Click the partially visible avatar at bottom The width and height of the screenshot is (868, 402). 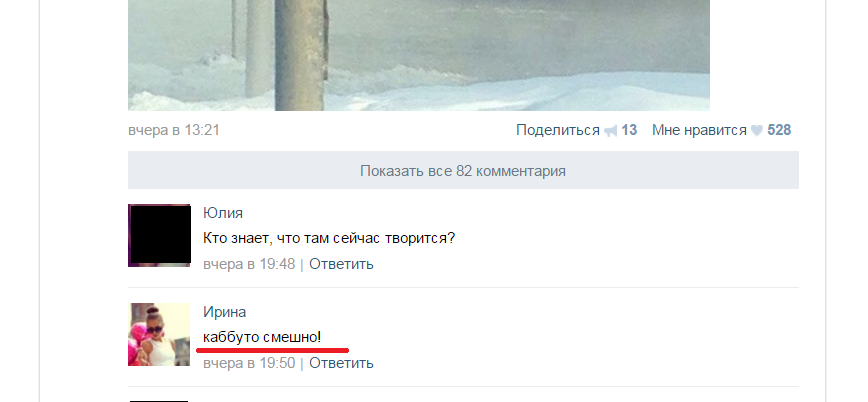pos(159,401)
